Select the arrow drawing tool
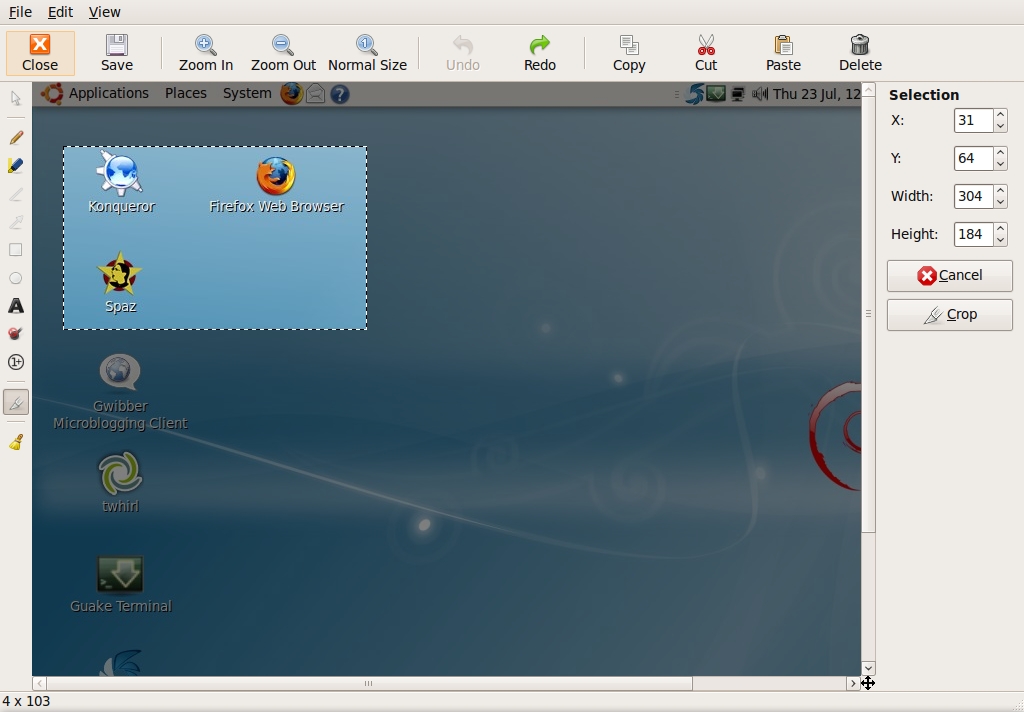 (x=16, y=222)
